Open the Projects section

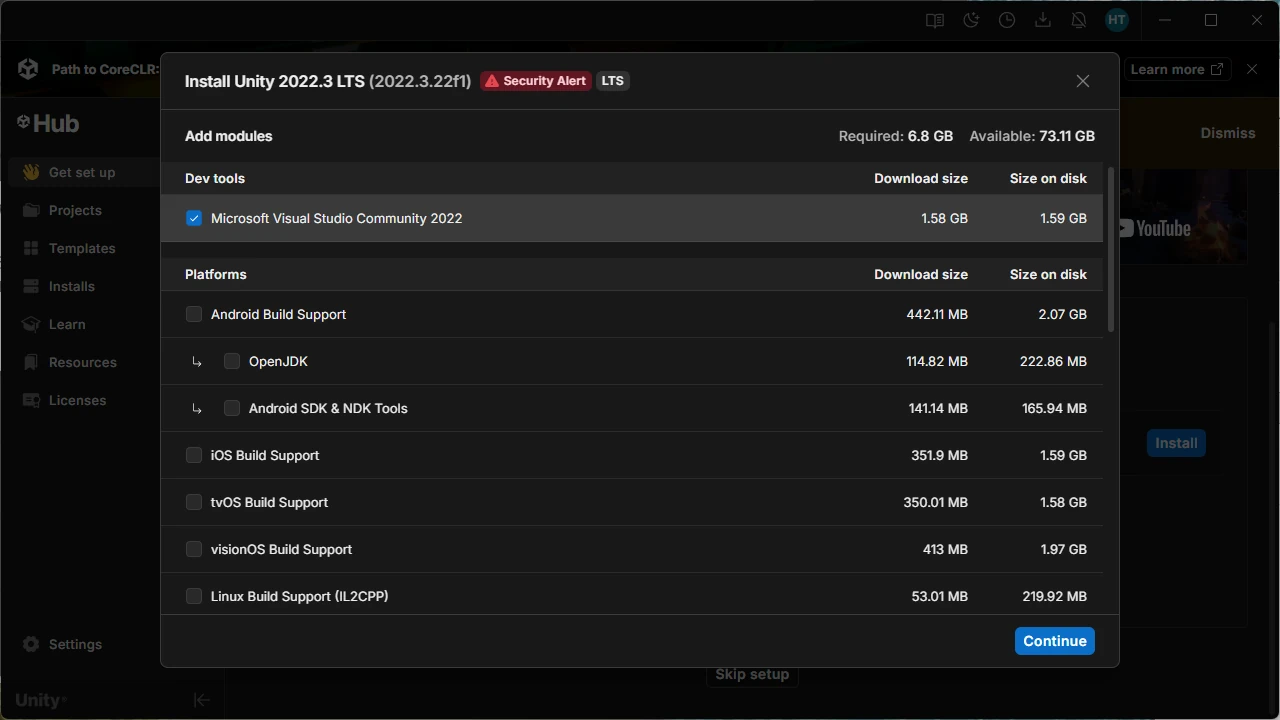(x=75, y=210)
